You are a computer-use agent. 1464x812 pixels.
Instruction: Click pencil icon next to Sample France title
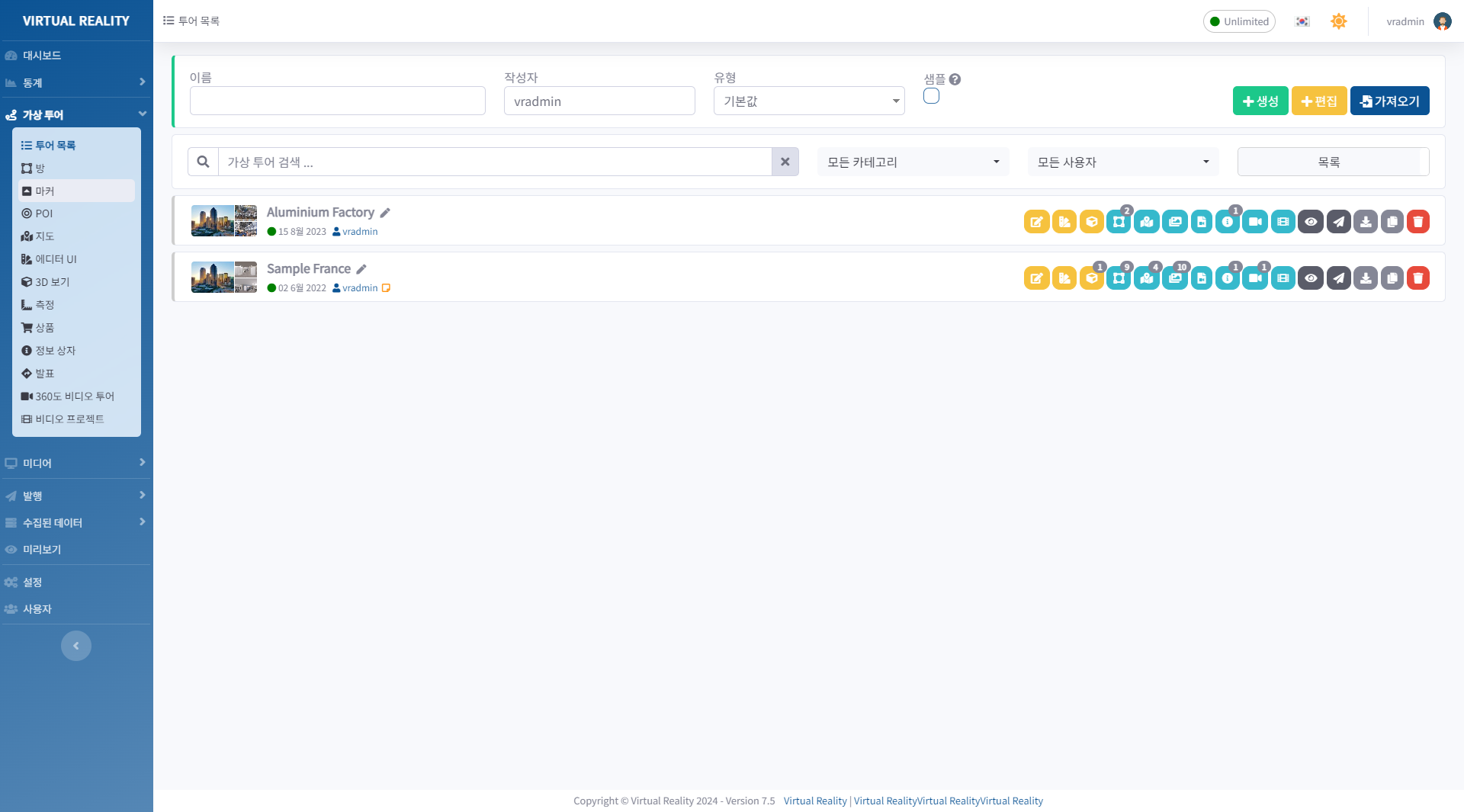(x=361, y=269)
